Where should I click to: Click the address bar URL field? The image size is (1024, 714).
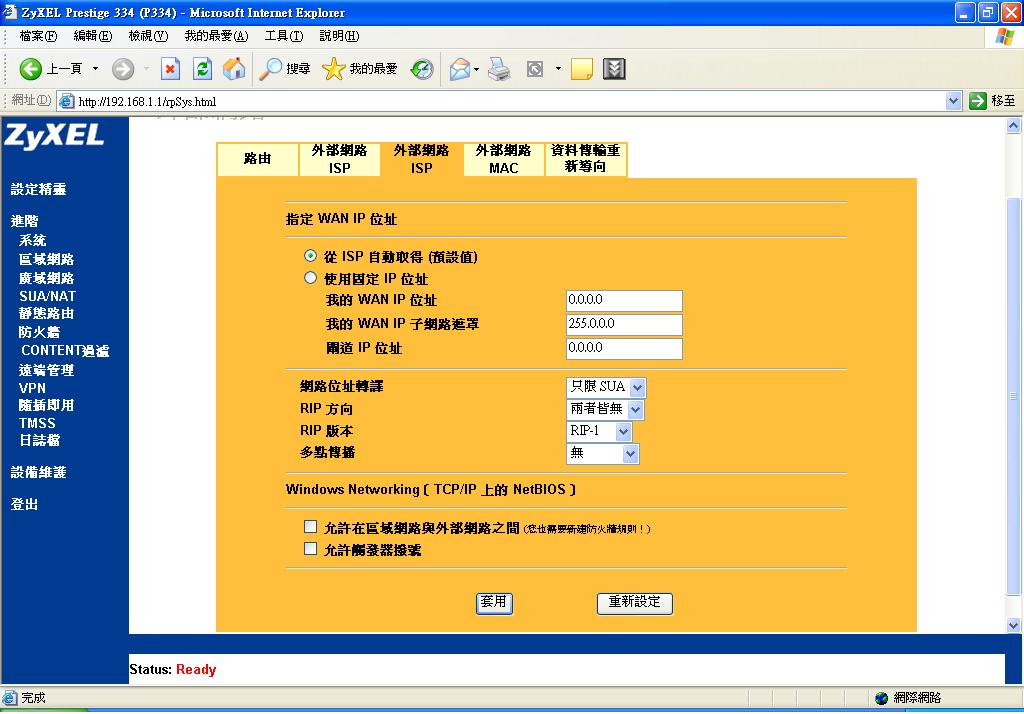pyautogui.click(x=510, y=101)
